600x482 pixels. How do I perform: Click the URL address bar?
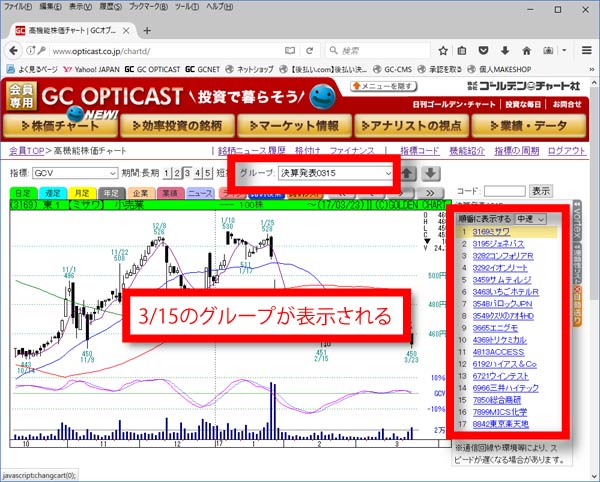pyautogui.click(x=166, y=50)
